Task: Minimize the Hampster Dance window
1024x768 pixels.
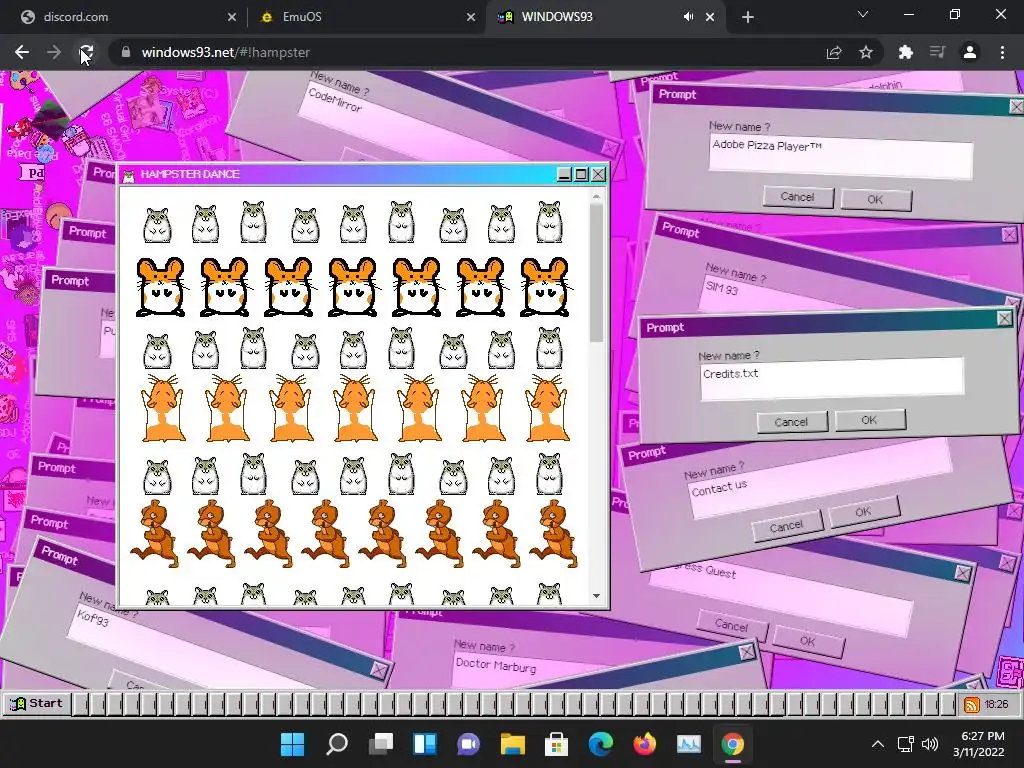Action: click(564, 174)
